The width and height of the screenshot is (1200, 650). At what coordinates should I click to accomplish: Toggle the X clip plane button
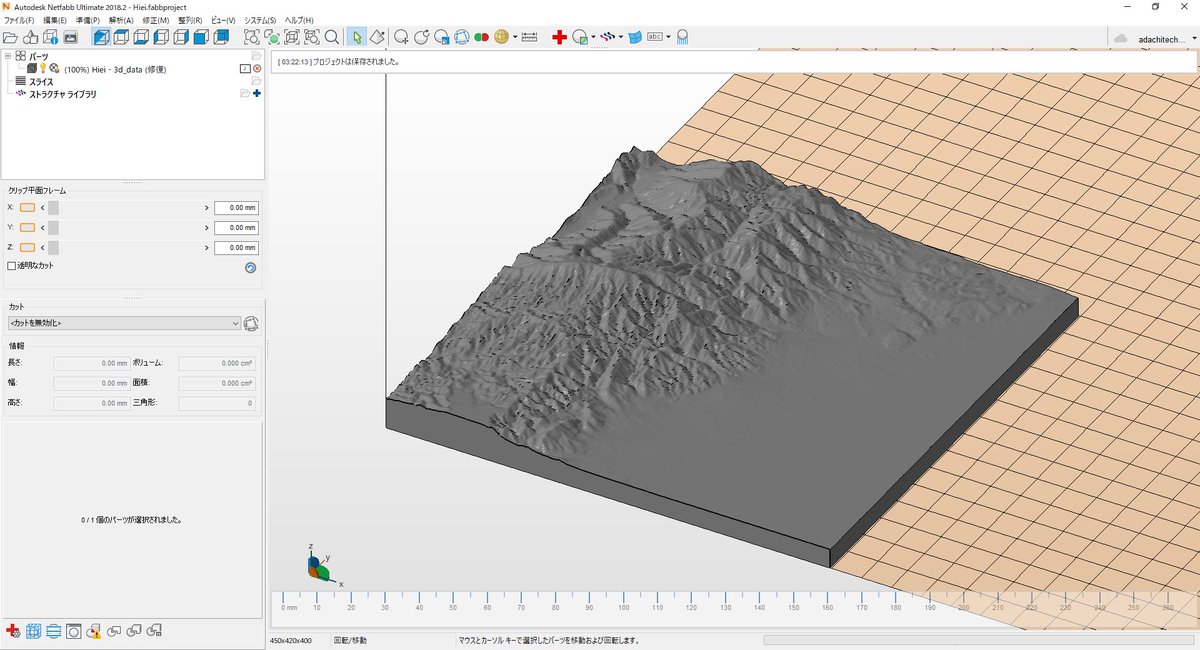click(27, 207)
